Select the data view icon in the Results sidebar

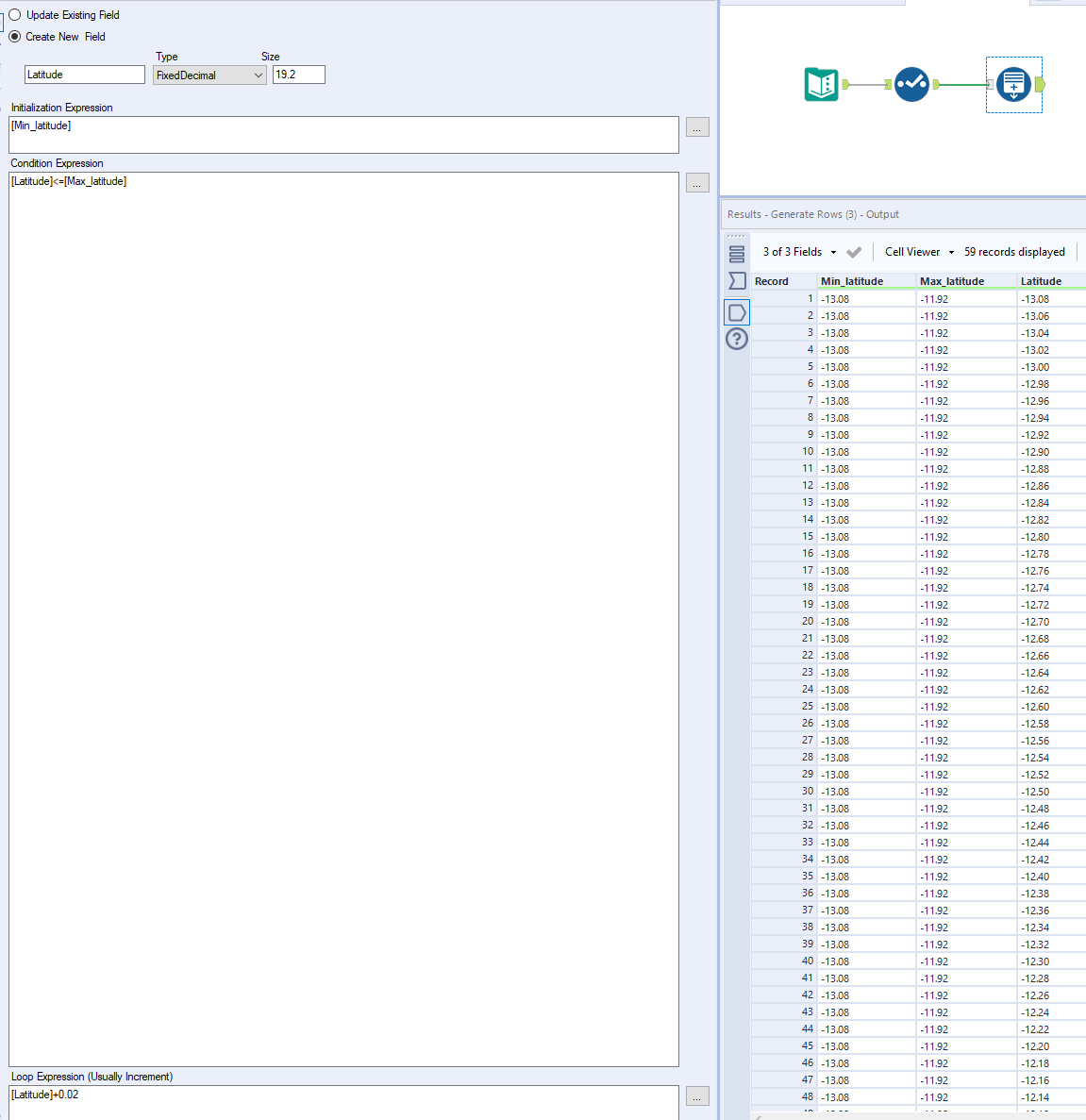pyautogui.click(x=737, y=311)
